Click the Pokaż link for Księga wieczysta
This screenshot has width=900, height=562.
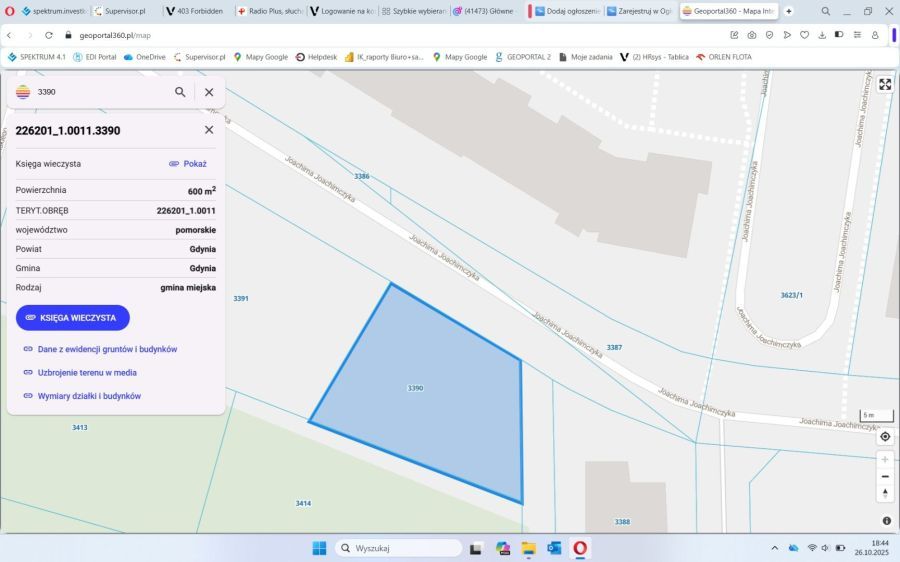click(x=188, y=164)
